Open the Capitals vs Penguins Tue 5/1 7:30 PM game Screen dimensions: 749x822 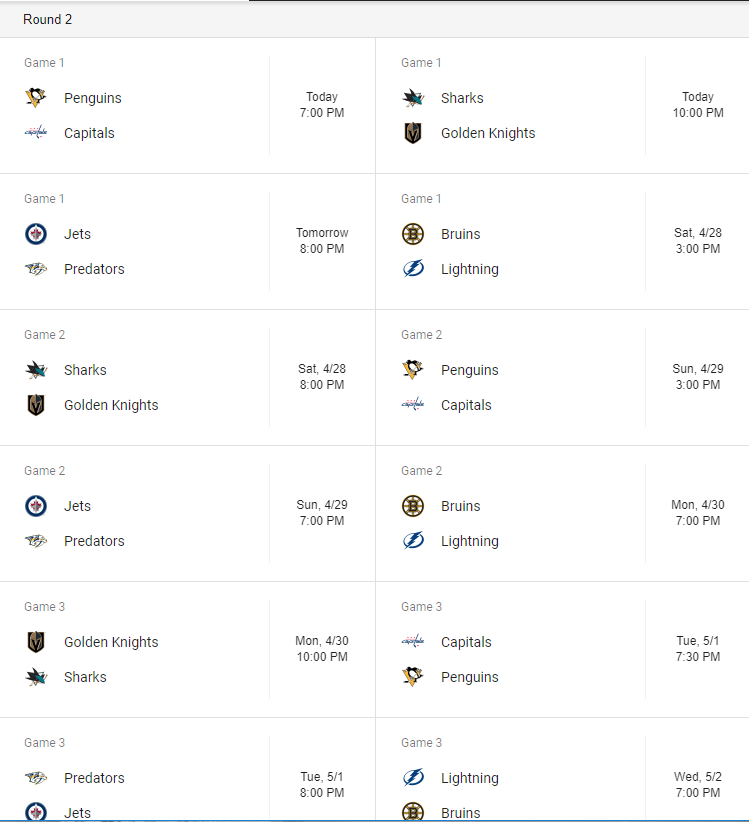(x=562, y=650)
